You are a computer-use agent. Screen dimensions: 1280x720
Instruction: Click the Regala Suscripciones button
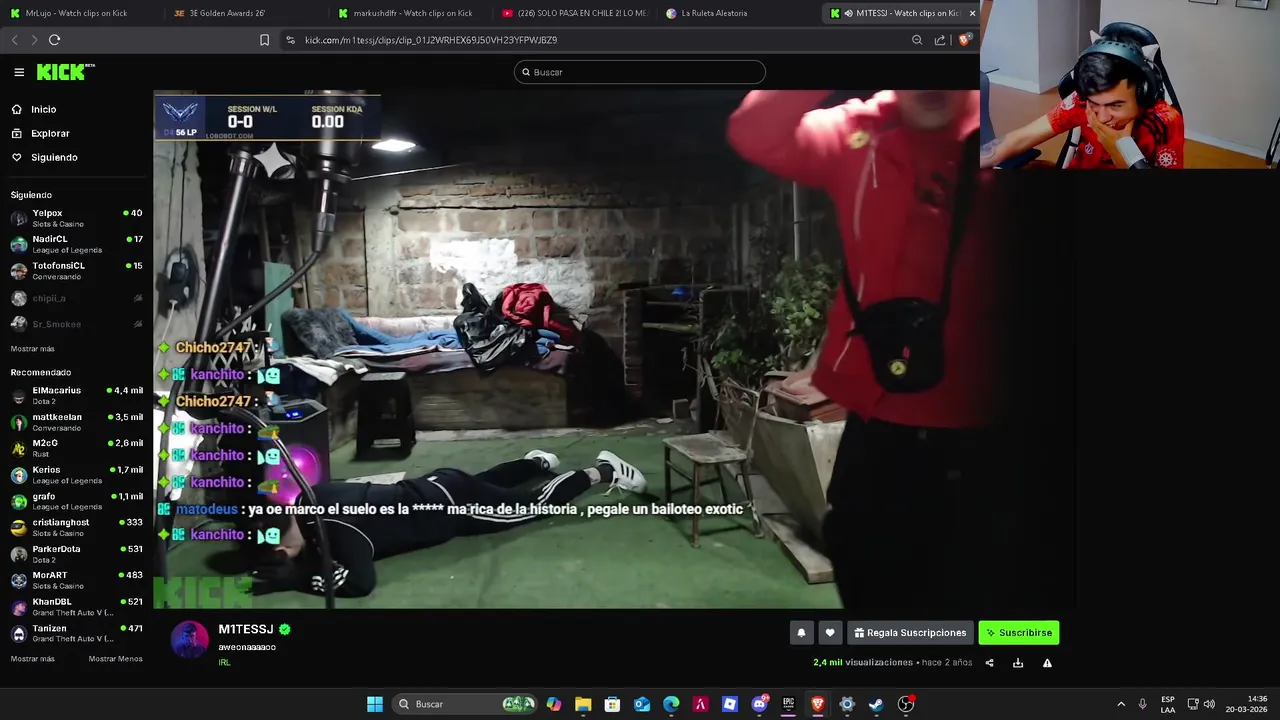point(910,633)
